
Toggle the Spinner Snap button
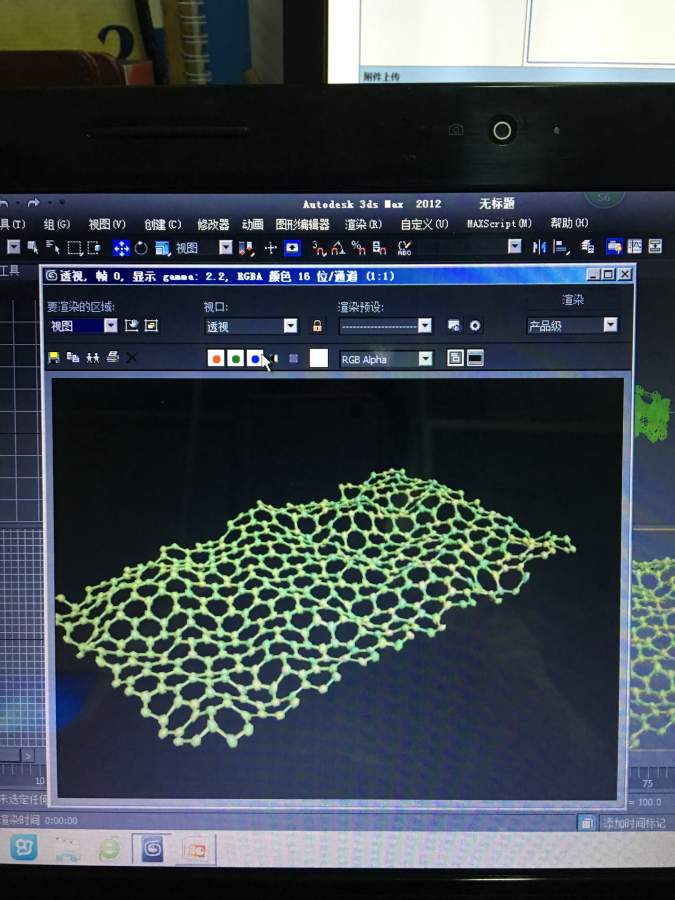(x=379, y=247)
